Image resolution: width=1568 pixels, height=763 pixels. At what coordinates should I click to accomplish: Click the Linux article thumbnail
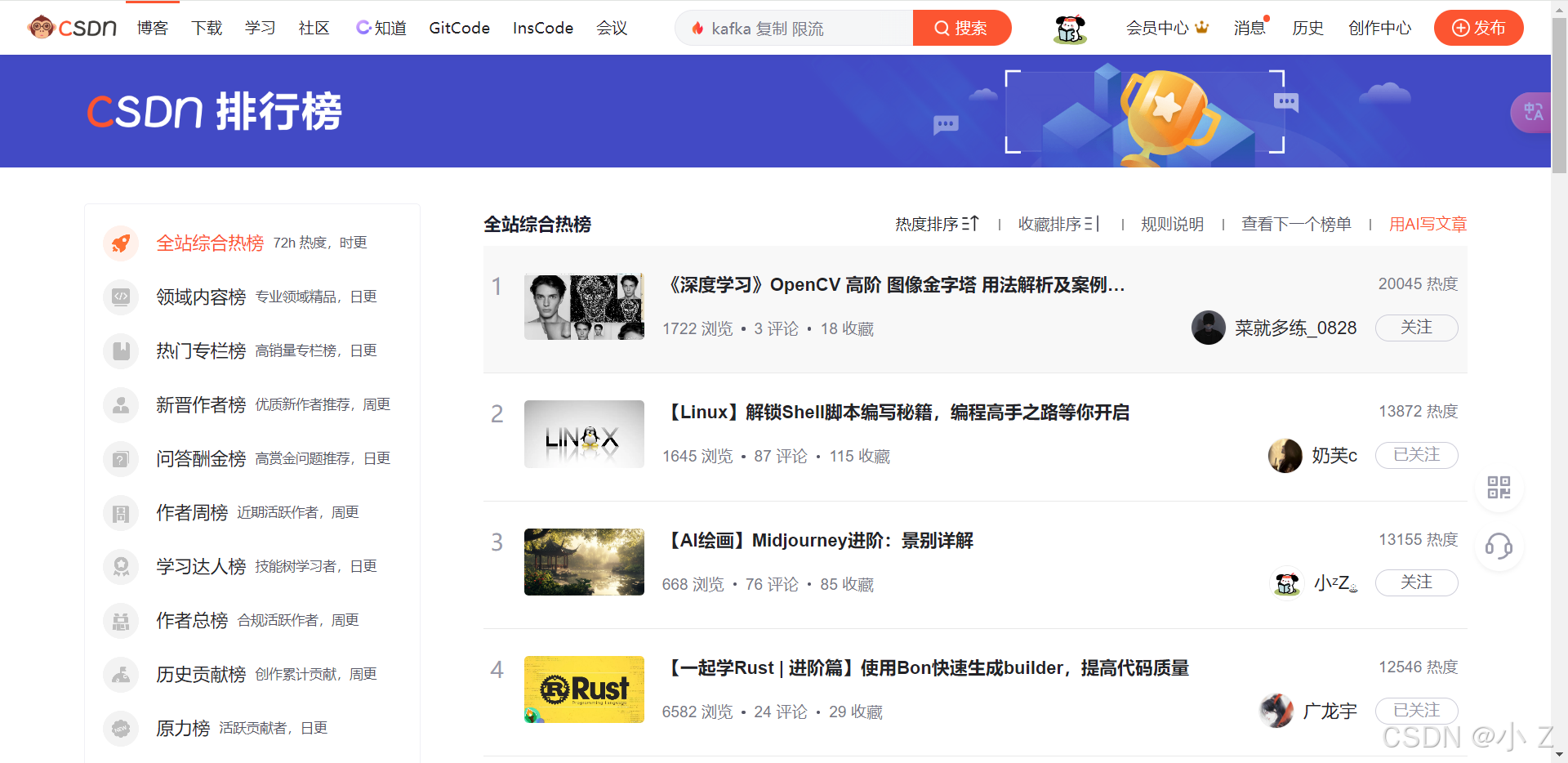584,434
